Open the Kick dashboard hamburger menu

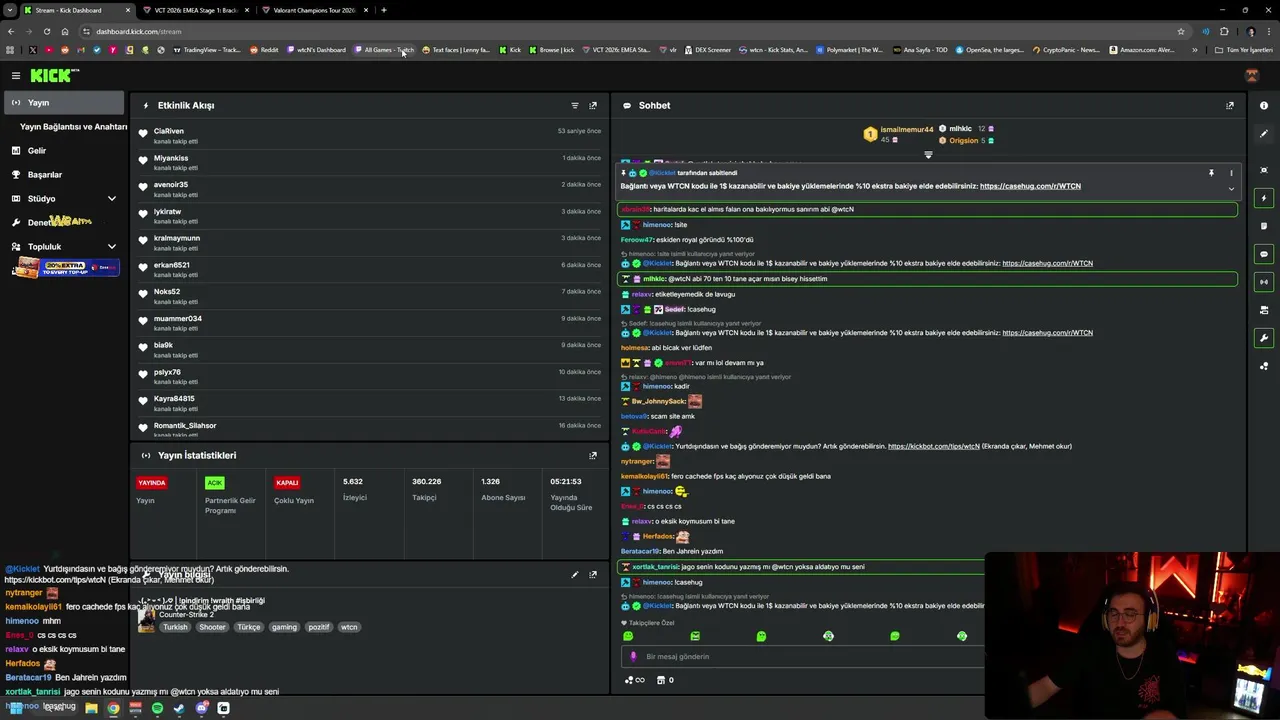pos(16,75)
